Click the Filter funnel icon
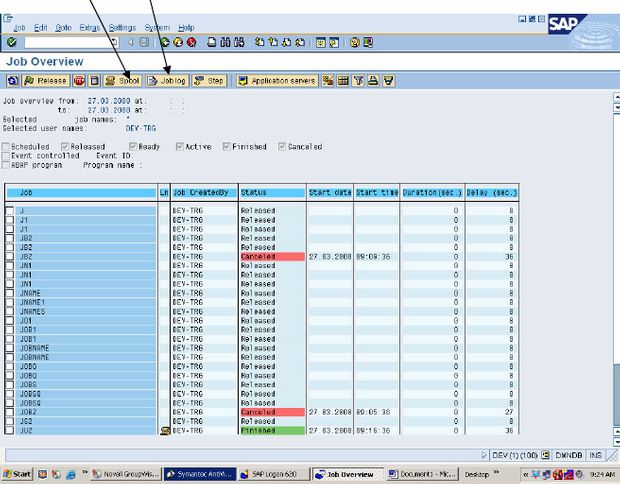 point(358,81)
